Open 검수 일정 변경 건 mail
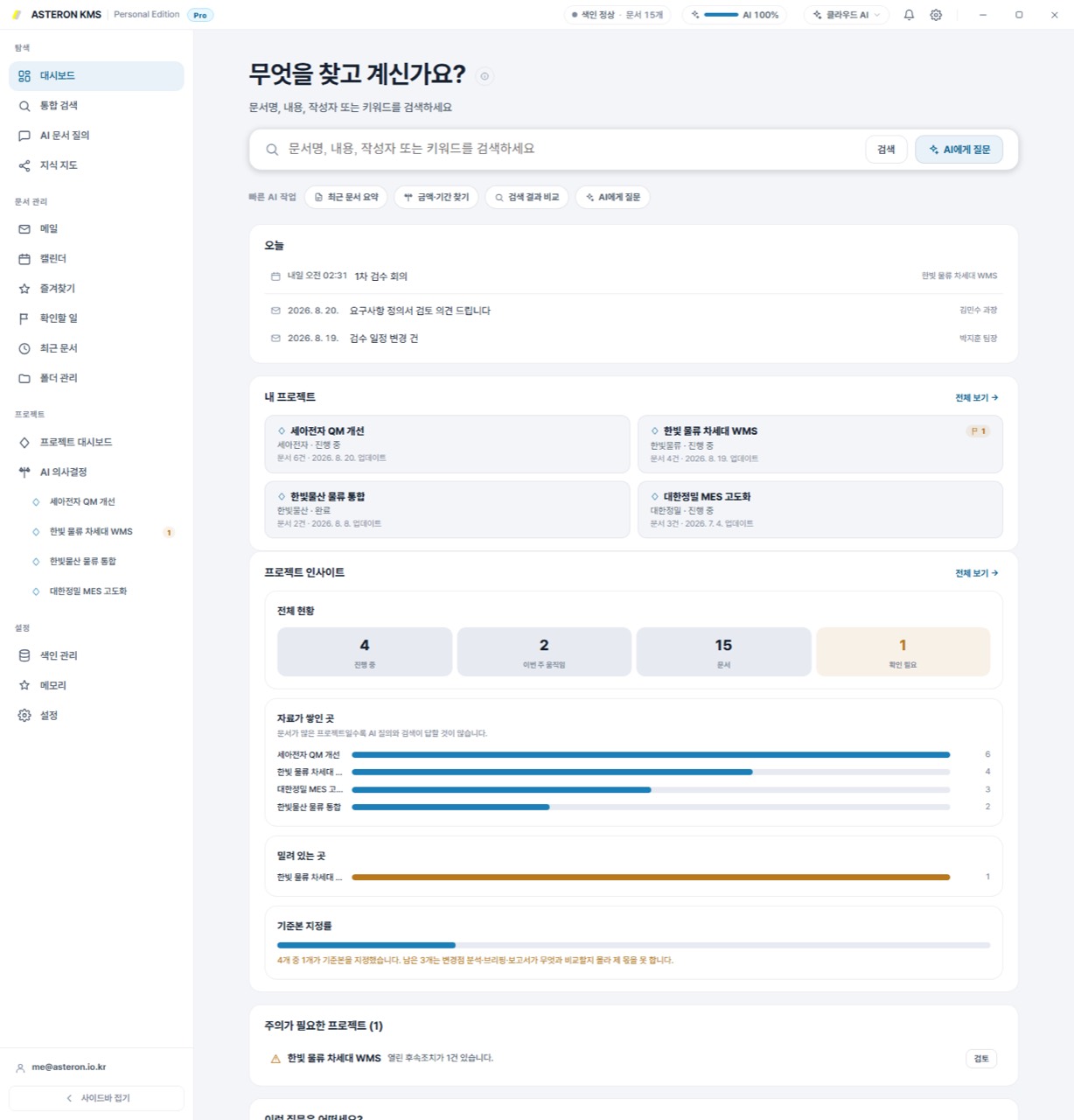 [x=633, y=339]
